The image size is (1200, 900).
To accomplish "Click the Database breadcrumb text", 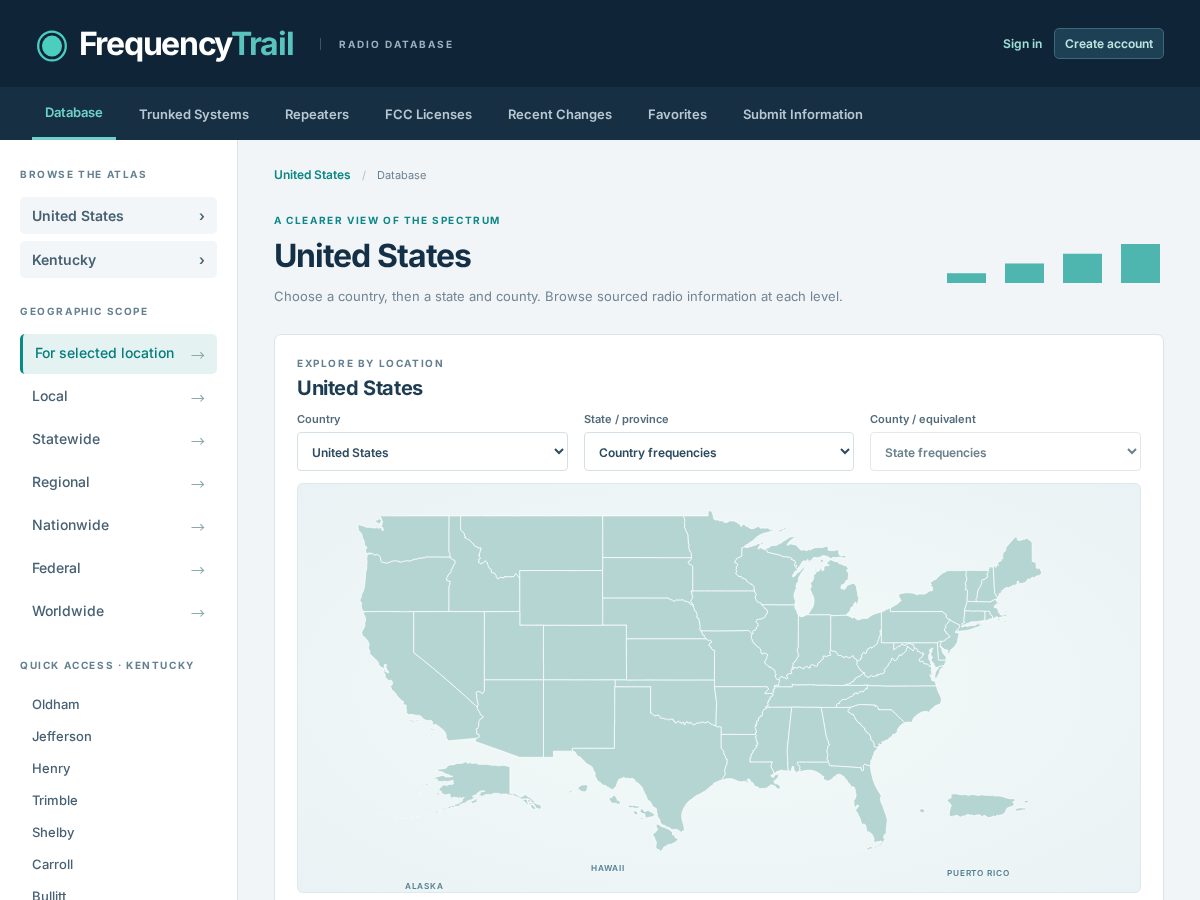I will [402, 175].
